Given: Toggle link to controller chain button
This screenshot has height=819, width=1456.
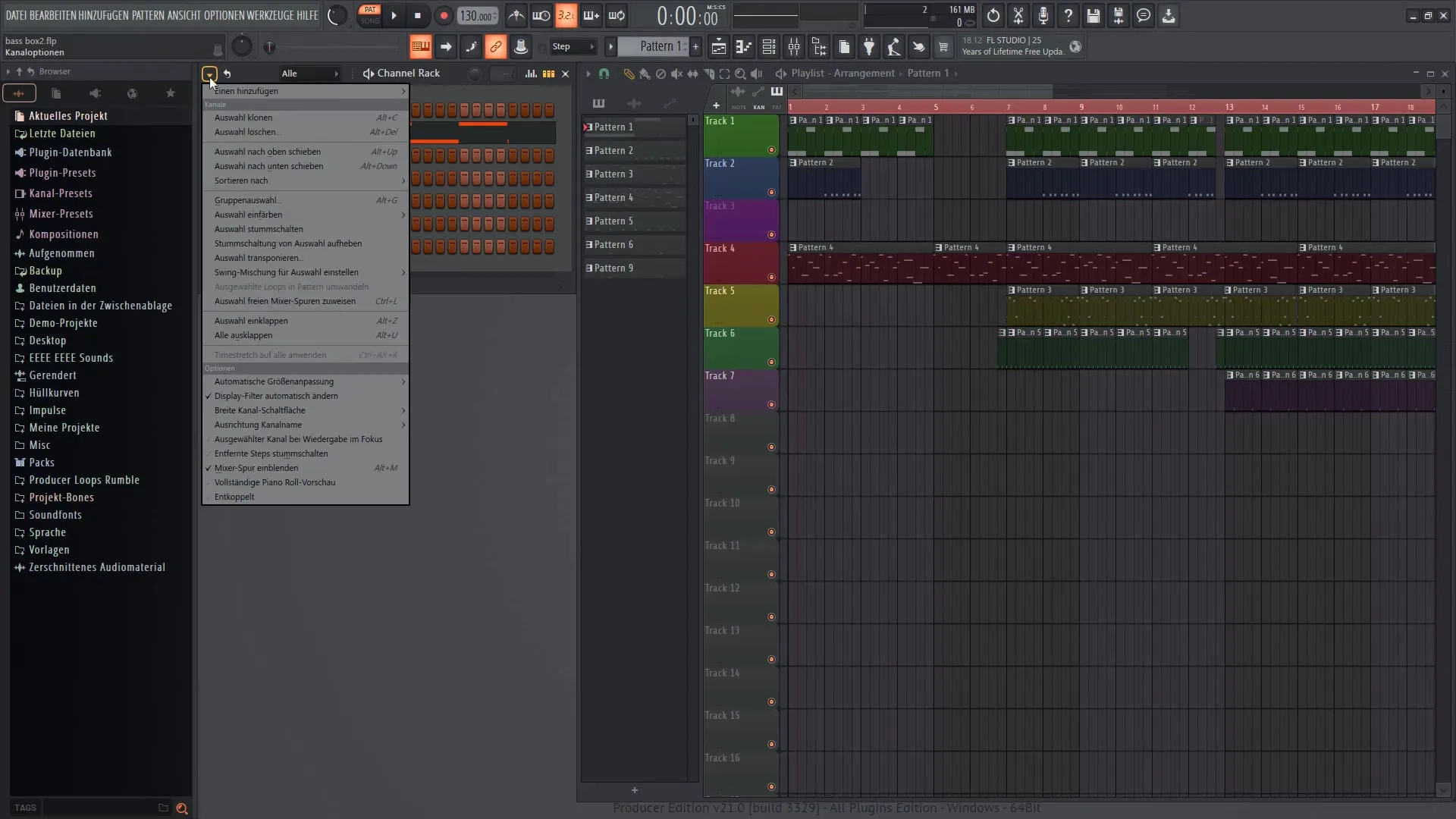Looking at the screenshot, I should click(x=495, y=47).
